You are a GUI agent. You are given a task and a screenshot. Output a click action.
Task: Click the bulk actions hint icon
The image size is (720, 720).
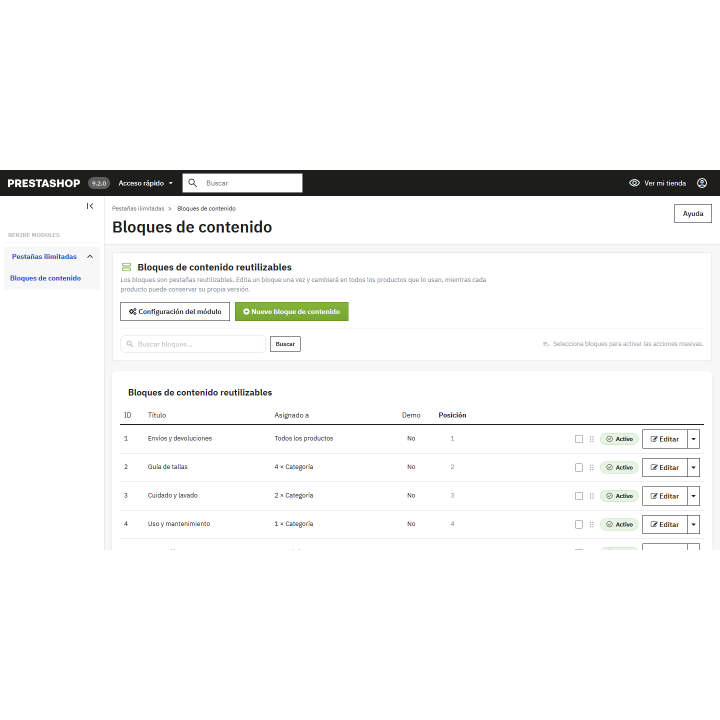click(546, 344)
